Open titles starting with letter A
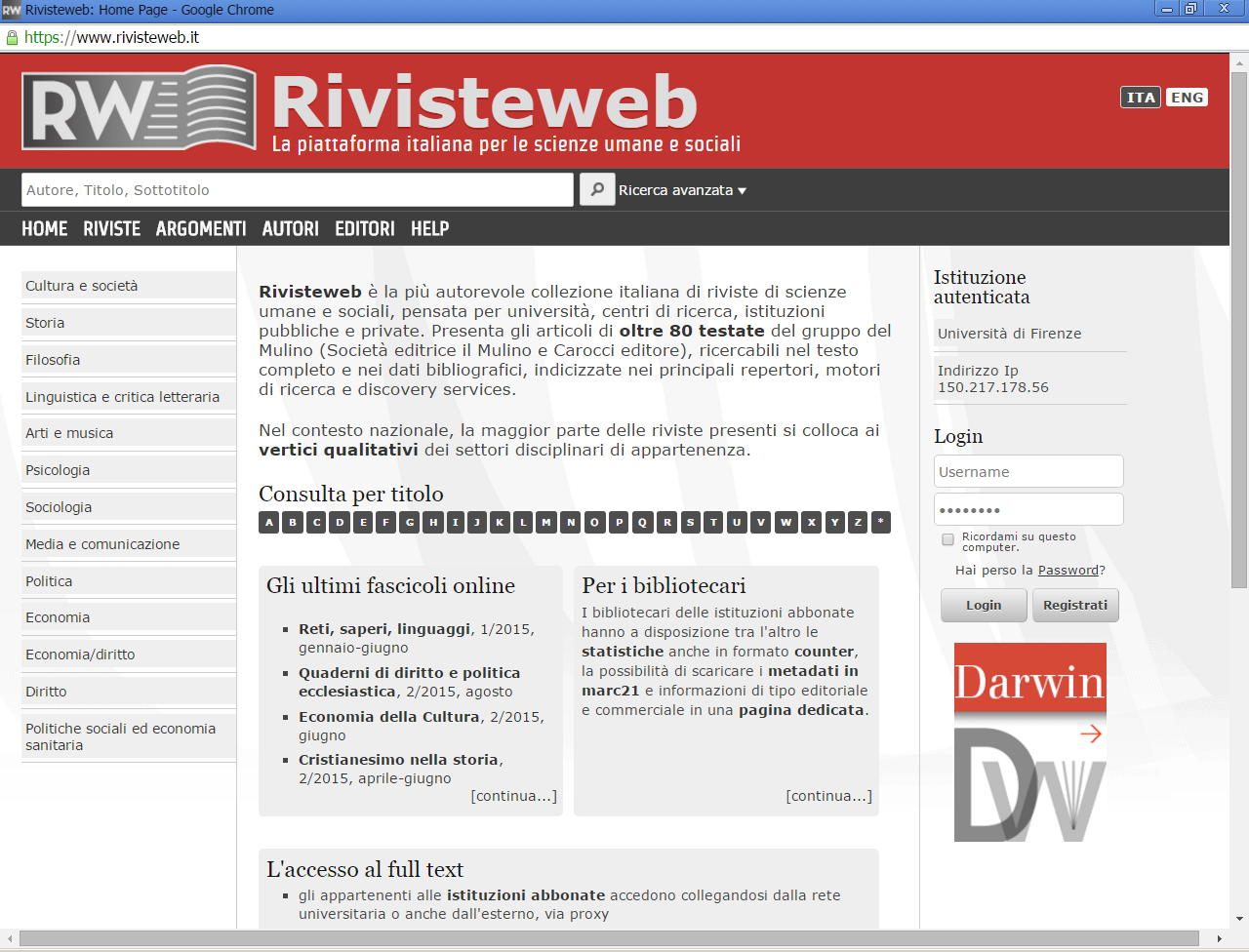The height and width of the screenshot is (952, 1249). pos(269,522)
